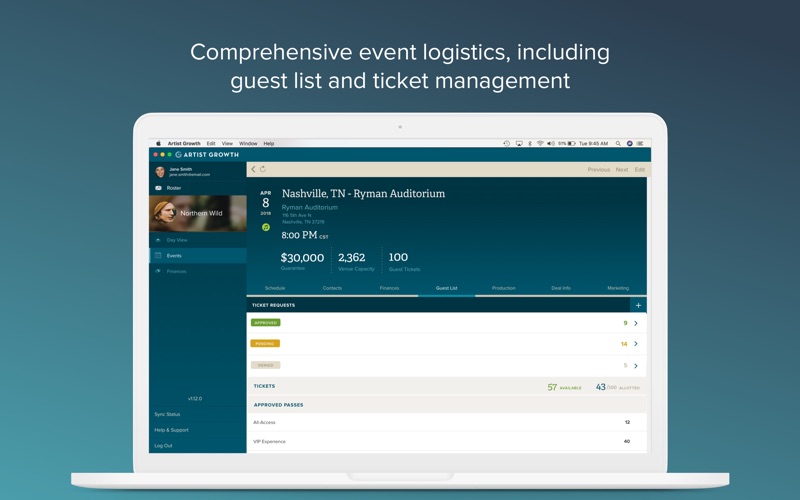Click the Apr 8 2018 event date
Image resolution: width=800 pixels, height=500 pixels.
266,203
